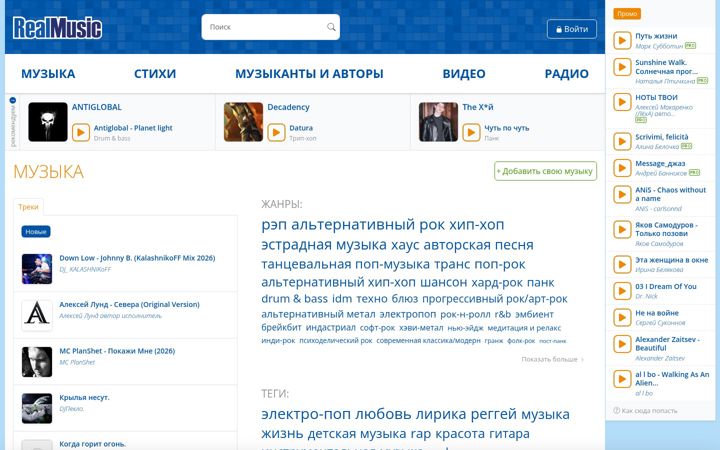Image resolution: width=720 pixels, height=450 pixels.
Task: Play promo track НОТЫ ТВОИ
Action: (622, 101)
